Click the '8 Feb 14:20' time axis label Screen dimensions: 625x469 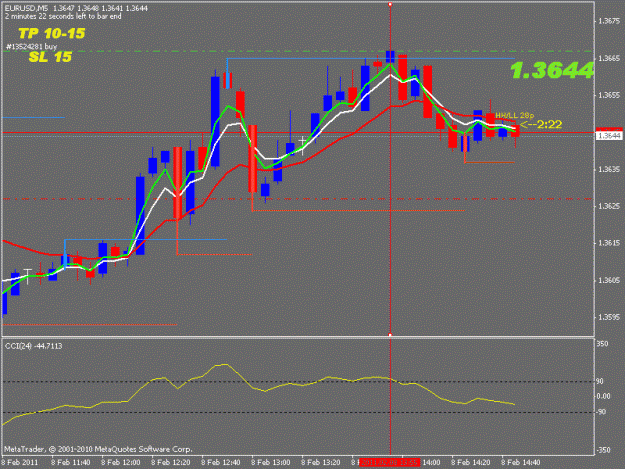[x=471, y=463]
